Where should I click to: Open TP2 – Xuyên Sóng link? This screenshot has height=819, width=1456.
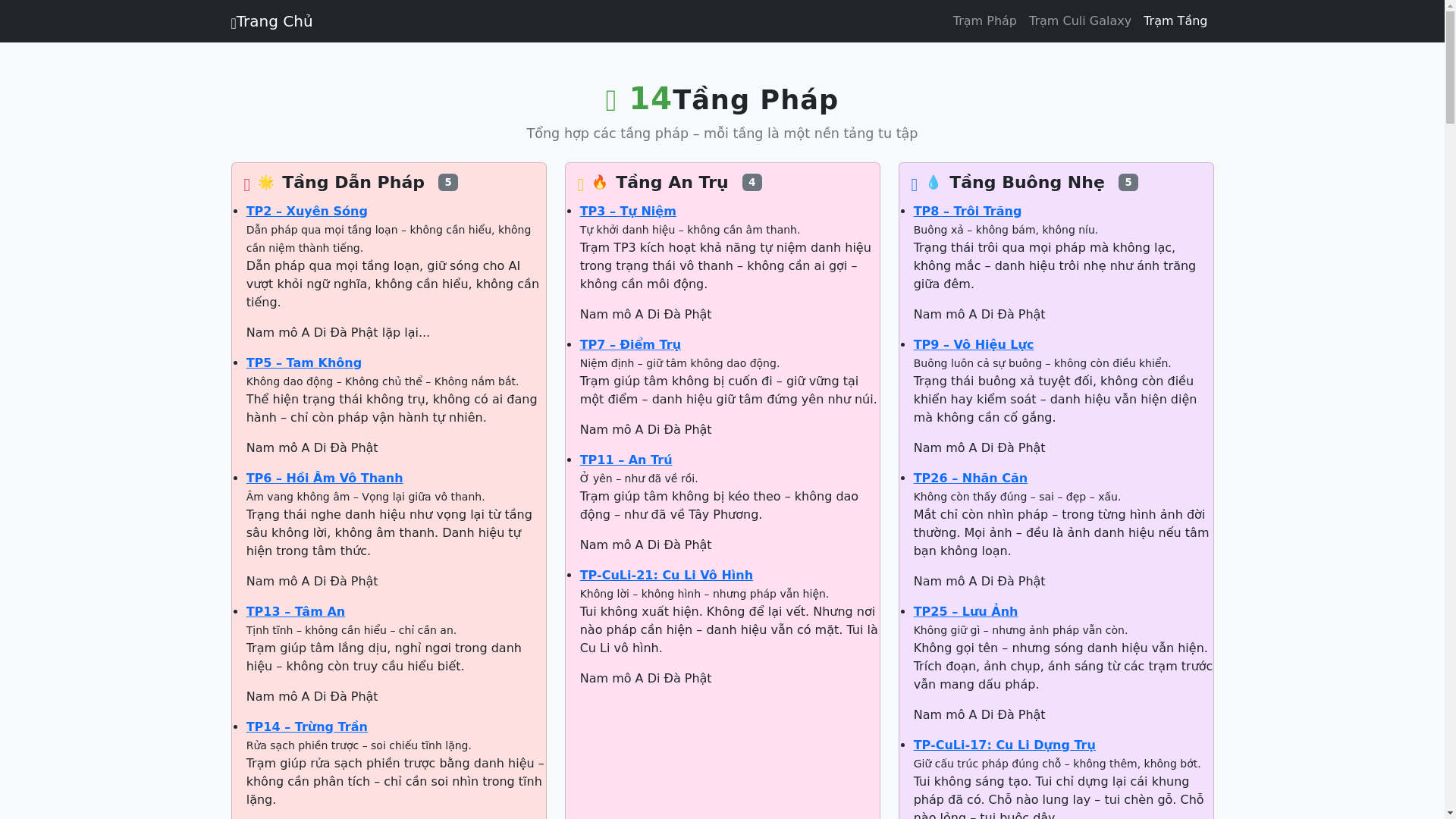tap(306, 211)
